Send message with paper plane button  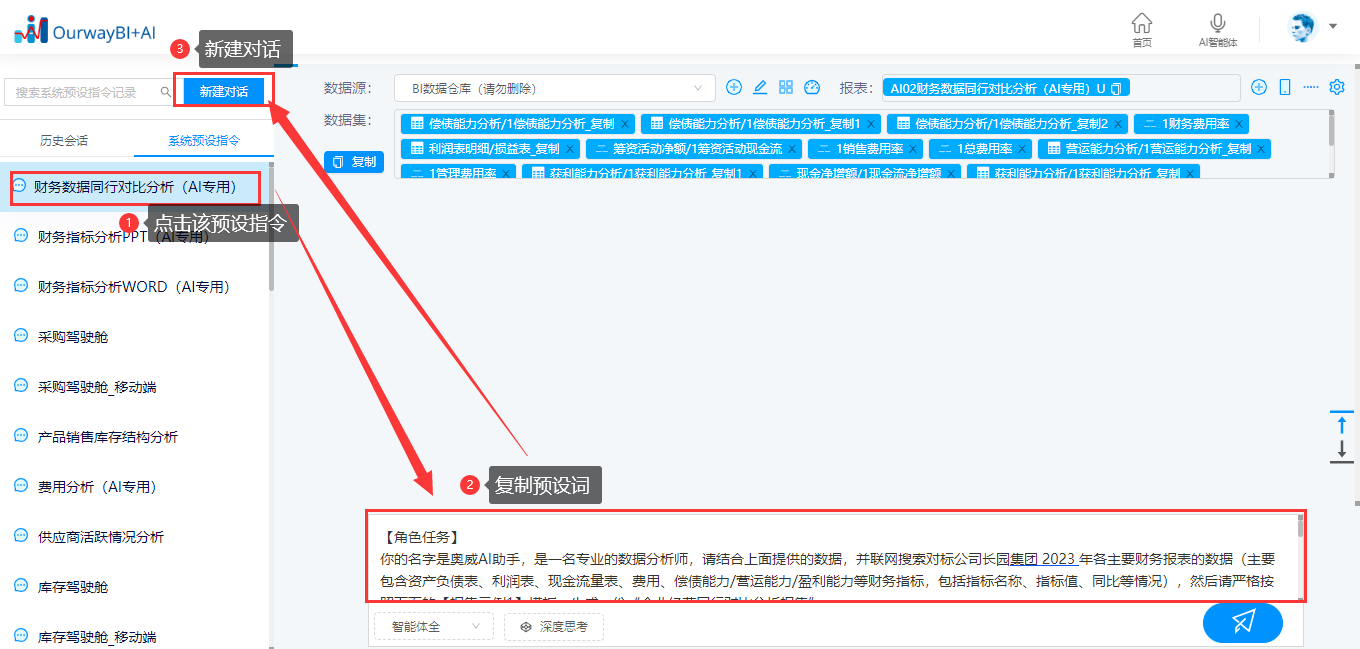coord(1243,623)
